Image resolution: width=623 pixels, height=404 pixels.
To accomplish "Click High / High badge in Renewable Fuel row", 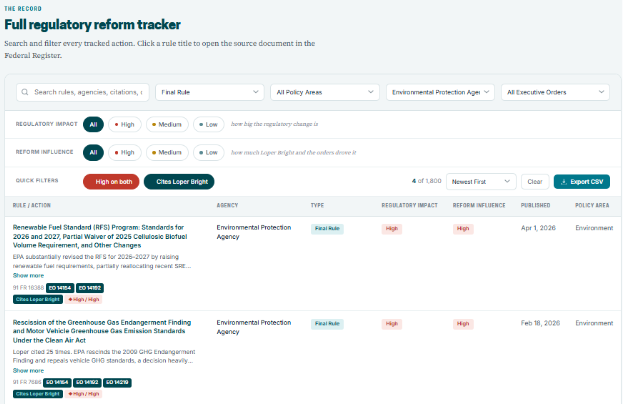I will (x=83, y=300).
